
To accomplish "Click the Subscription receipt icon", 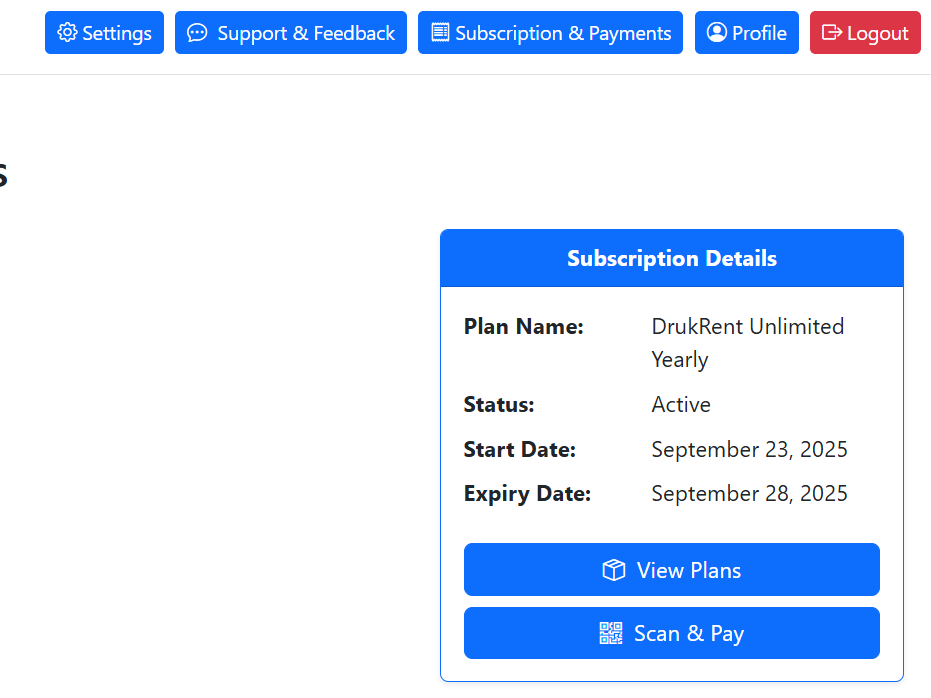I will pos(440,33).
